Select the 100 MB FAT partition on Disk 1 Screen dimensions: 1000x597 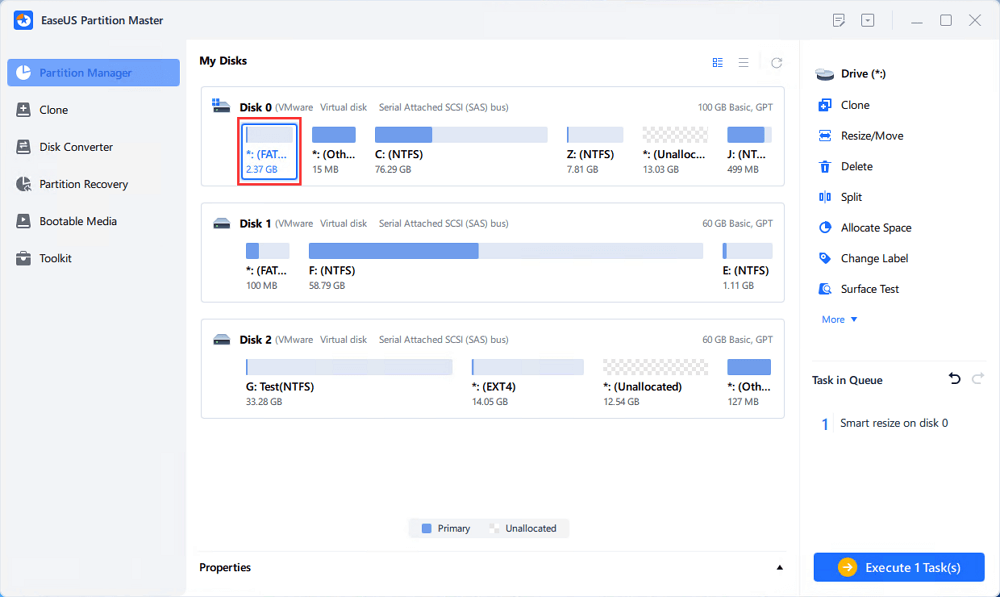point(267,267)
